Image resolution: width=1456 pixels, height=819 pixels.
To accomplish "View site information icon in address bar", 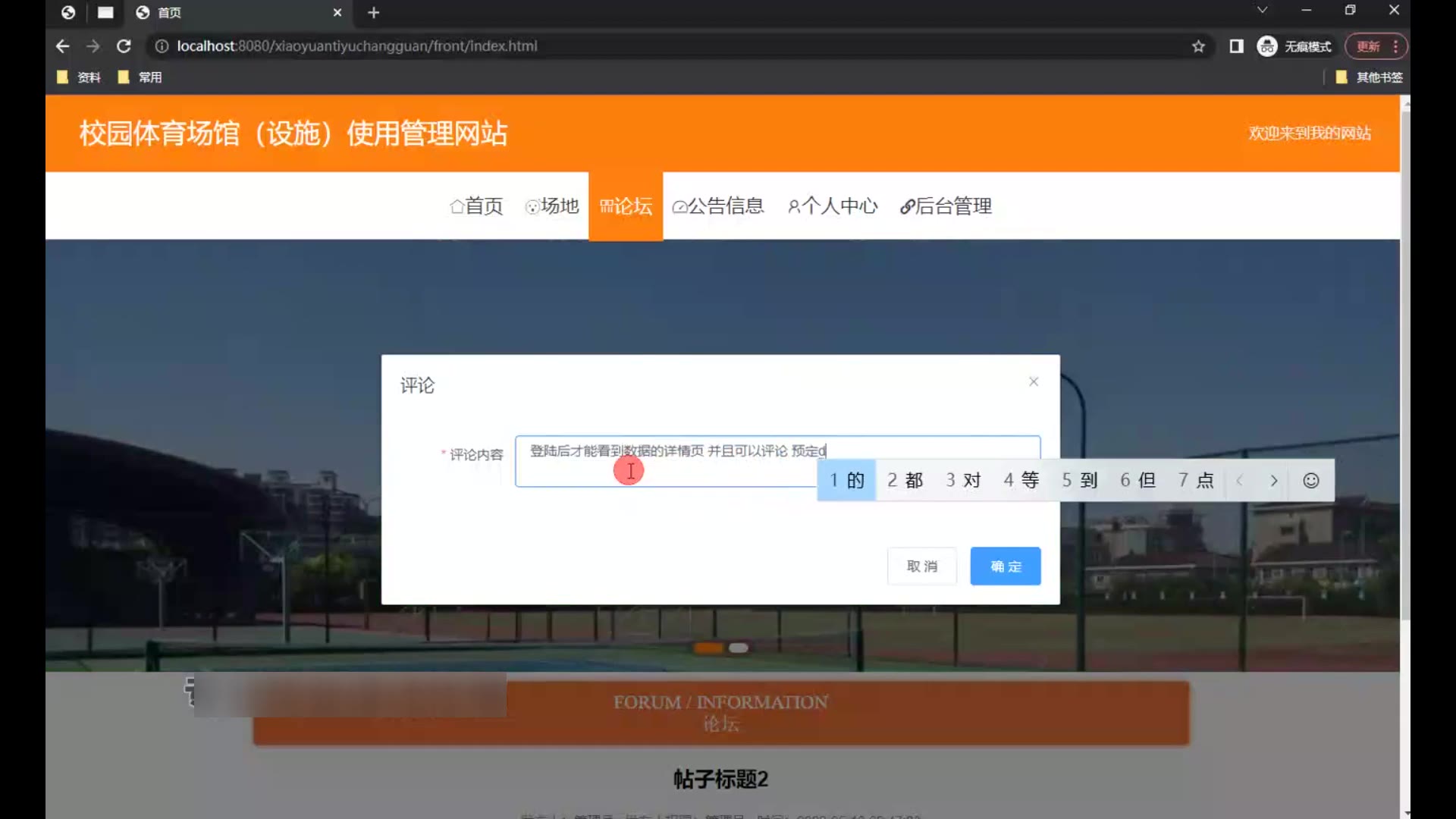I will click(x=162, y=46).
